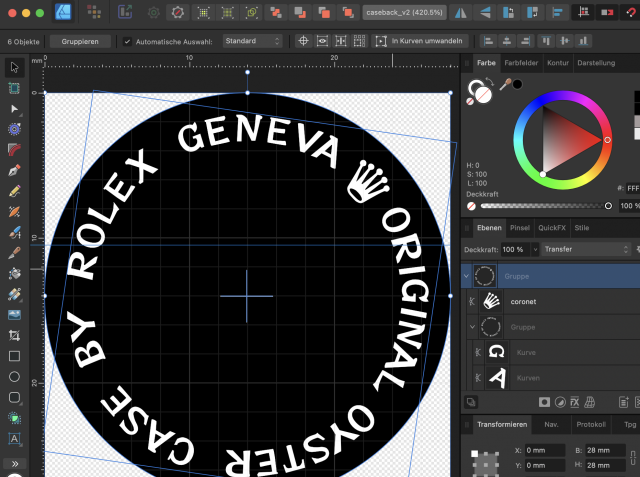
Task: Swap fill and stroke colors arrow
Action: point(489,82)
